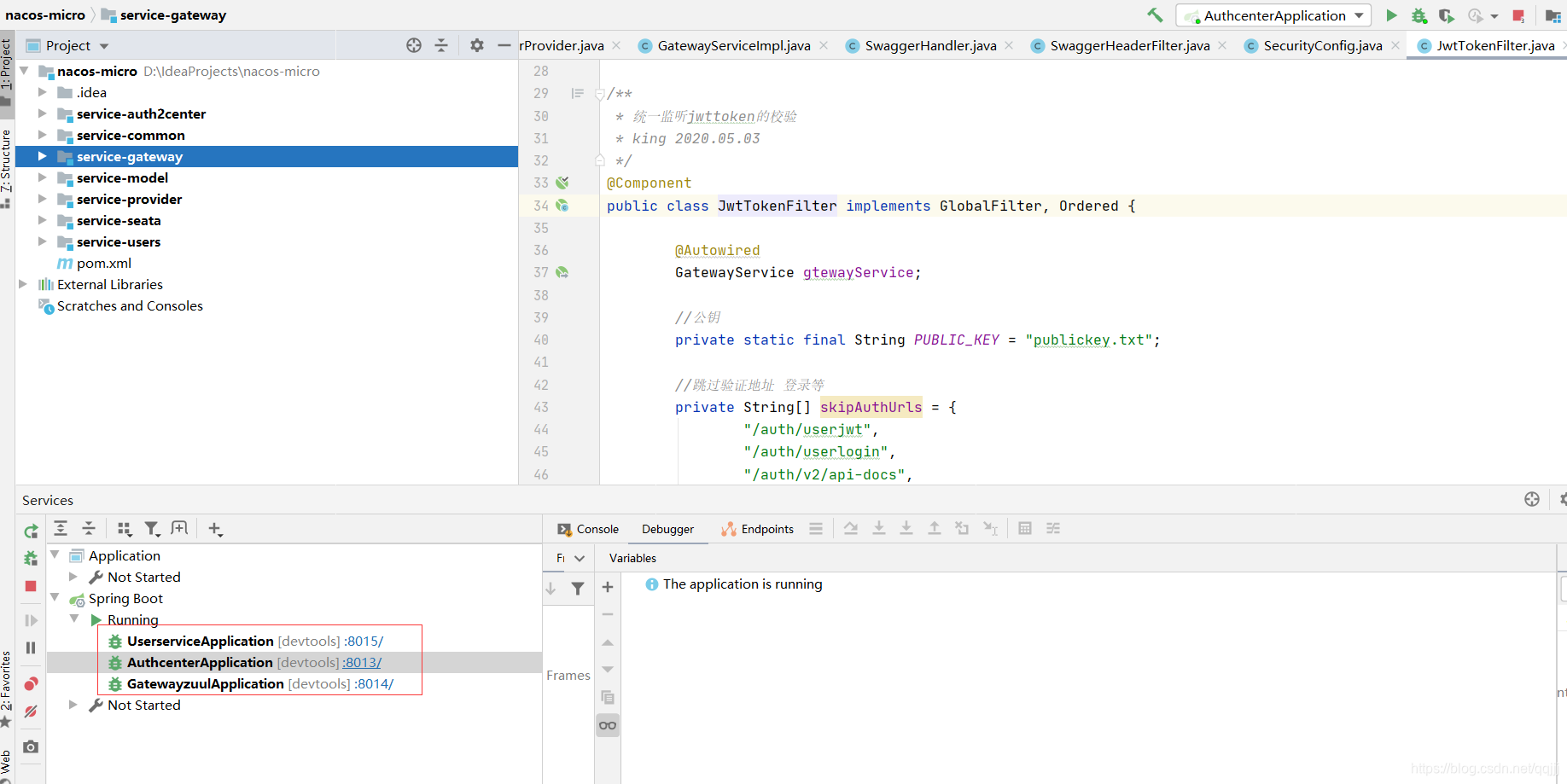Switch to the Debugger tab
This screenshot has width=1567, height=784.
pos(667,529)
